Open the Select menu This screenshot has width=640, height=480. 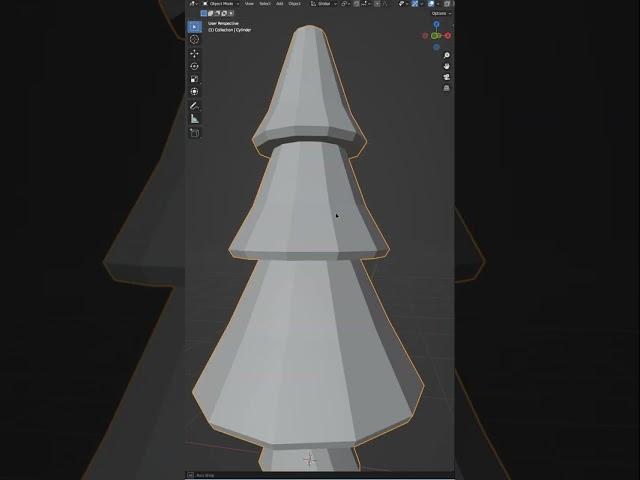pyautogui.click(x=265, y=4)
